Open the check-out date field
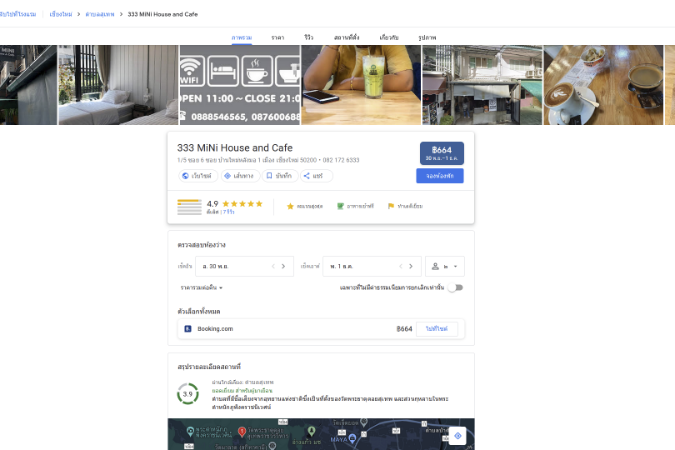675x450 pixels. click(x=372, y=266)
